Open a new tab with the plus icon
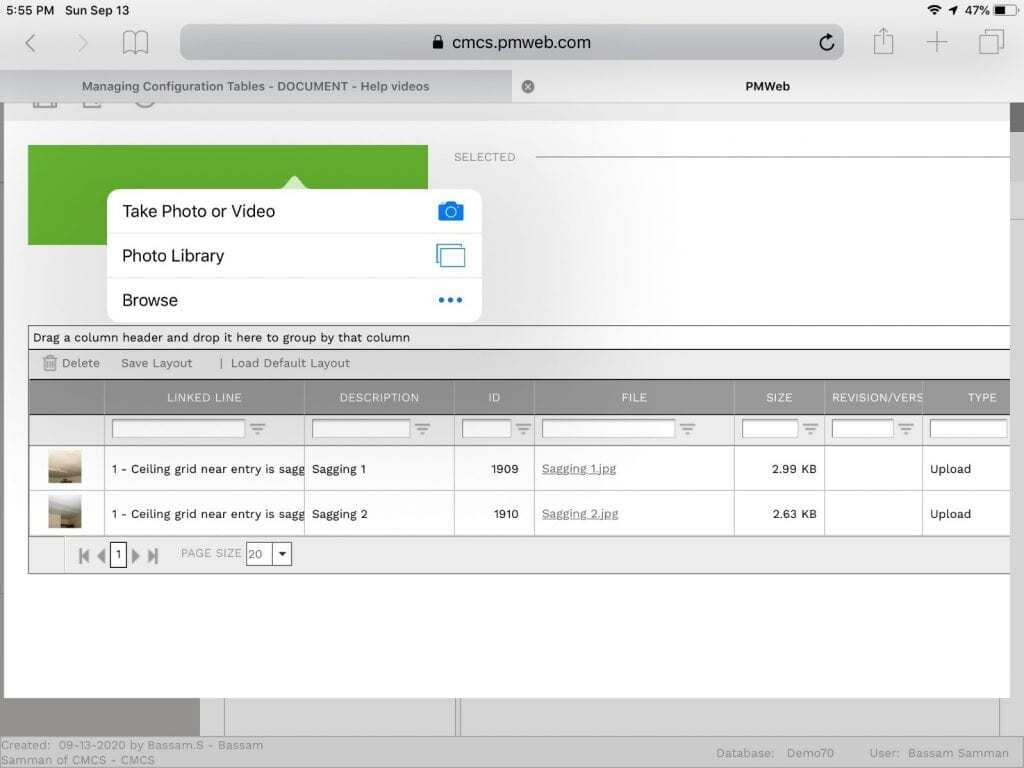The height and width of the screenshot is (768, 1024). coord(937,42)
